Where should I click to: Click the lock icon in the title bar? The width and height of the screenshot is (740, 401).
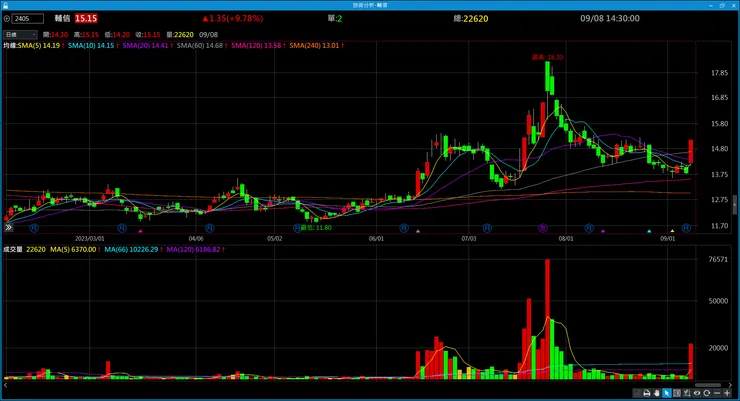coord(5,5)
